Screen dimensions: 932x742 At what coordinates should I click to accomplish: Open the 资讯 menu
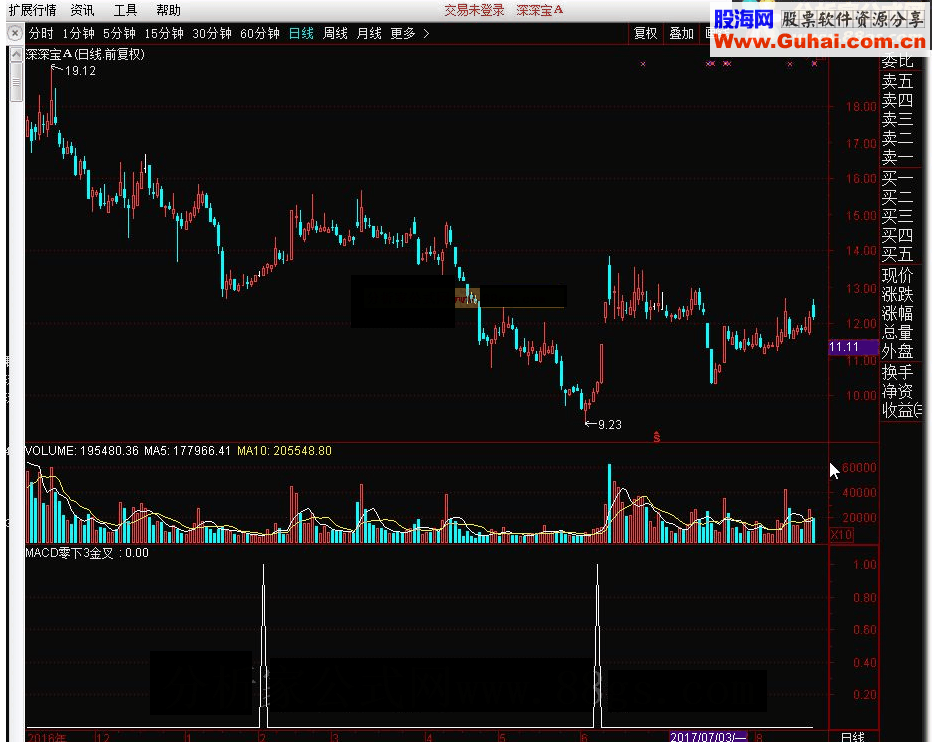click(x=83, y=10)
